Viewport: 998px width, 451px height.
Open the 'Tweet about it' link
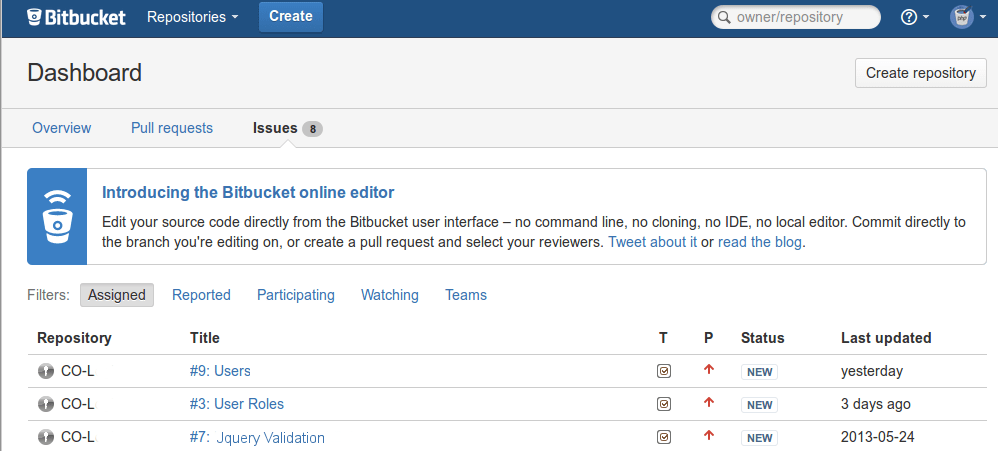click(653, 242)
